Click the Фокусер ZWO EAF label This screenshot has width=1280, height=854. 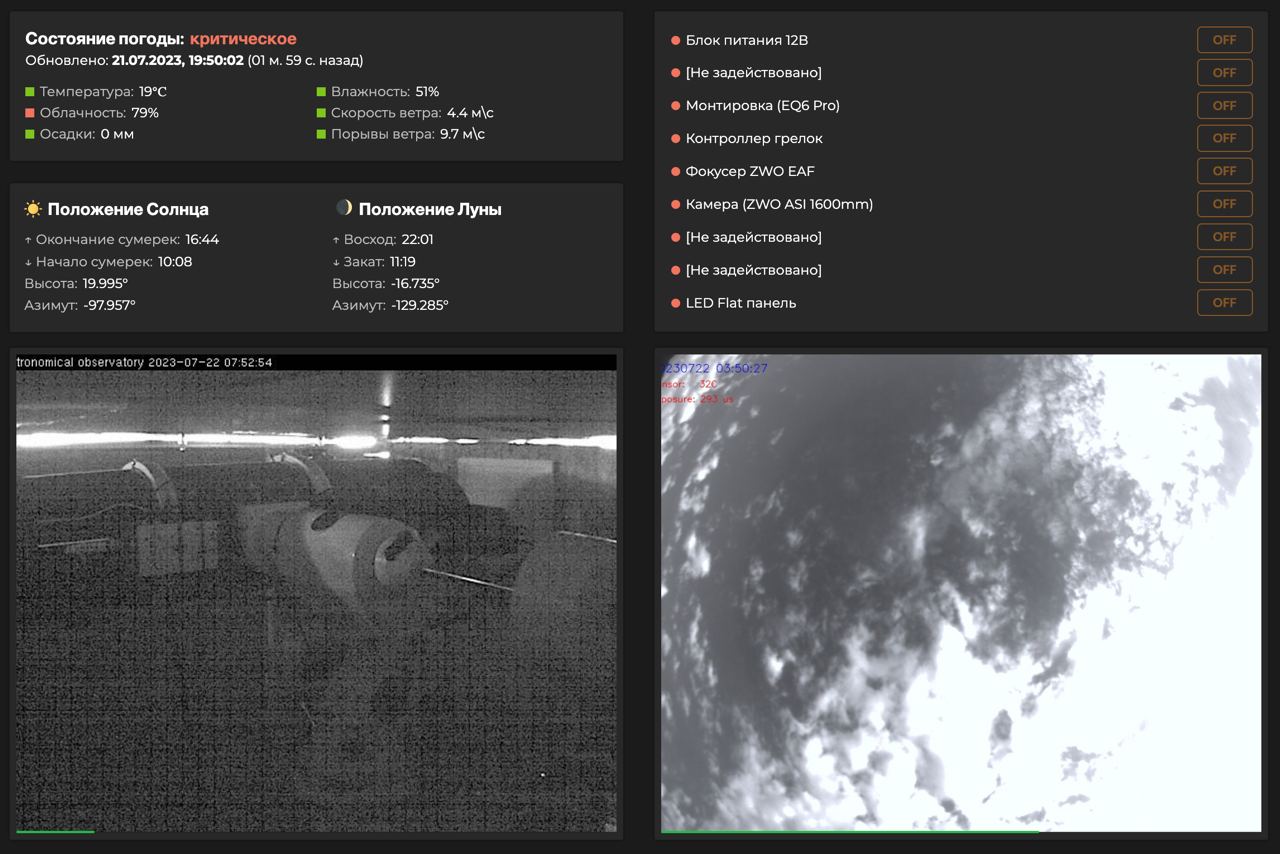click(750, 171)
